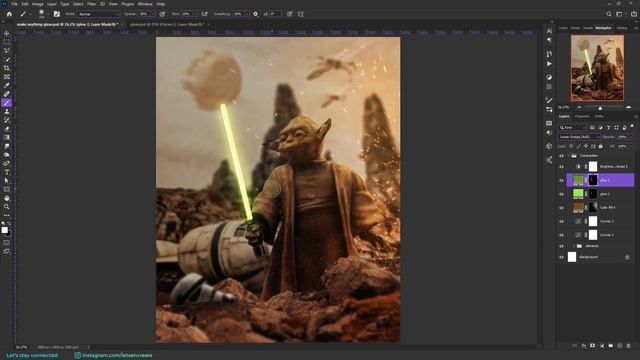Delete layer with trash icon
The image size is (640, 360).
tap(629, 346)
